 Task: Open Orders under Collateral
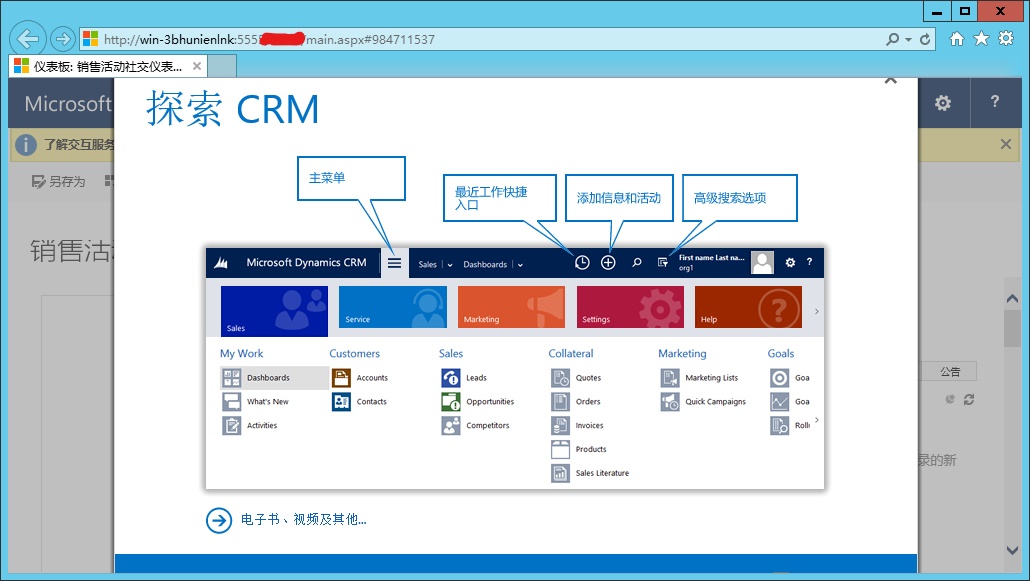click(x=576, y=402)
